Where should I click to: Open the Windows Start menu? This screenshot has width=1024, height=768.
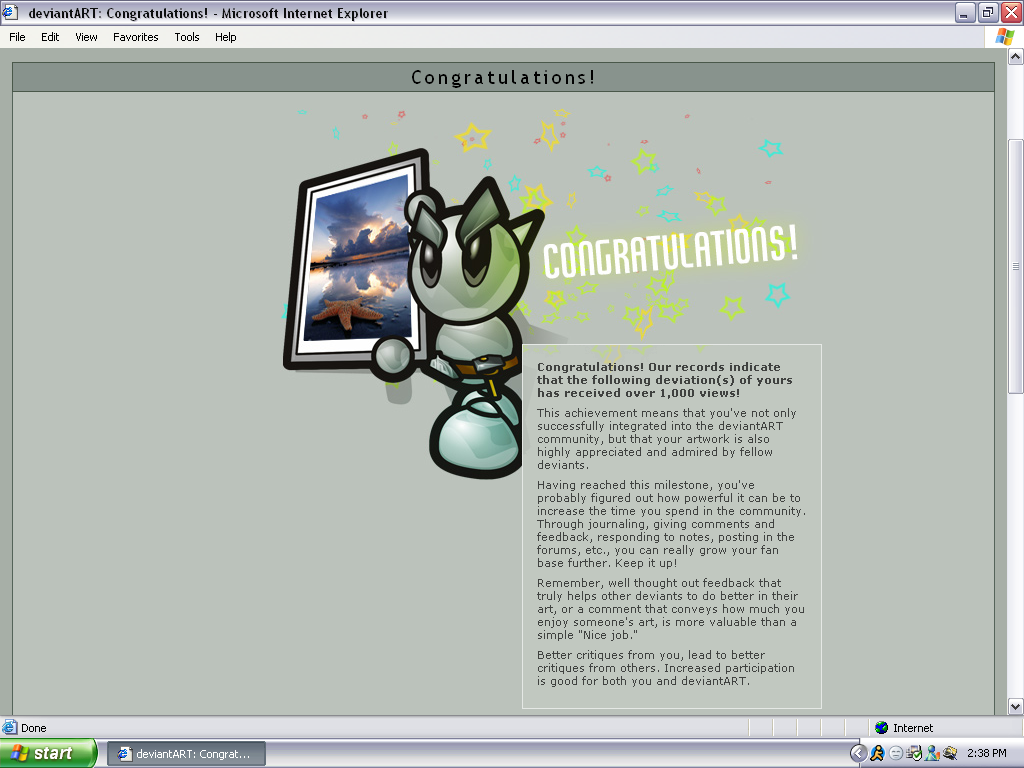point(48,754)
